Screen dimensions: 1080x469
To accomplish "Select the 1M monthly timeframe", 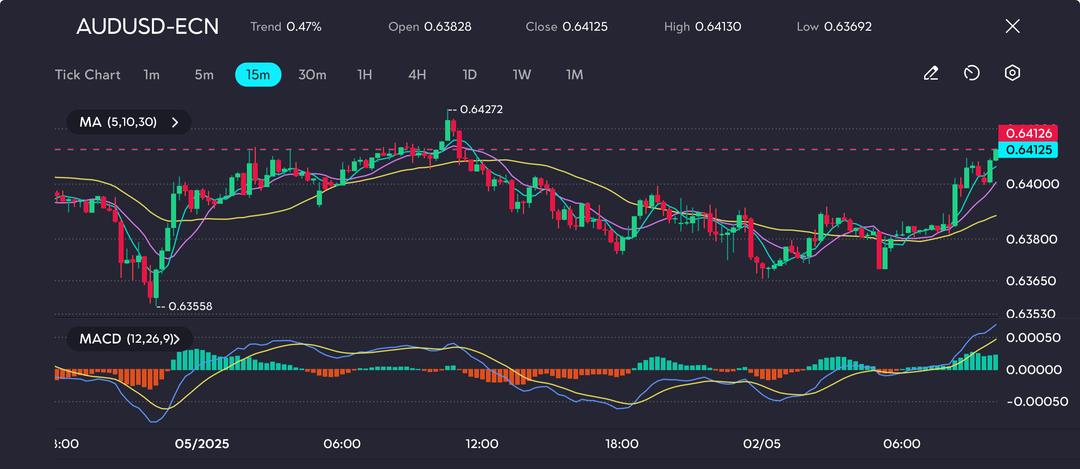I will 574,74.
